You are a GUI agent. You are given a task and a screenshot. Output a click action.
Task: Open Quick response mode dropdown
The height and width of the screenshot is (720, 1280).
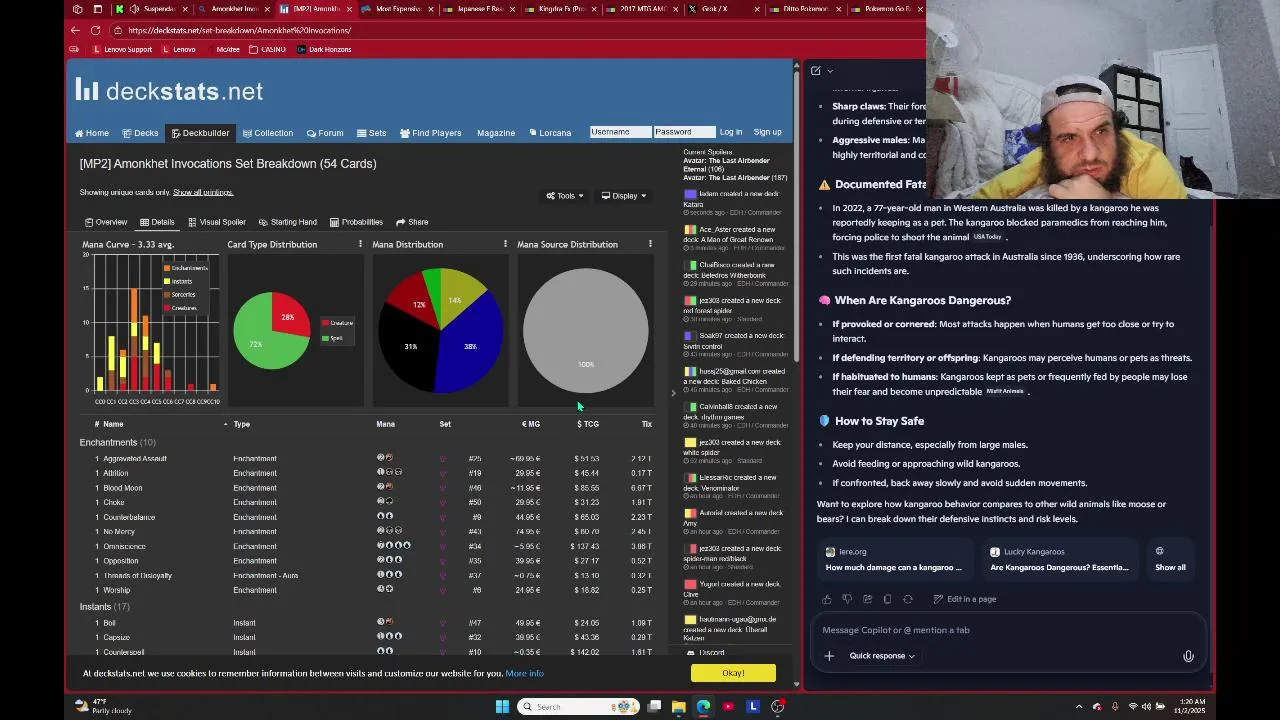point(882,656)
